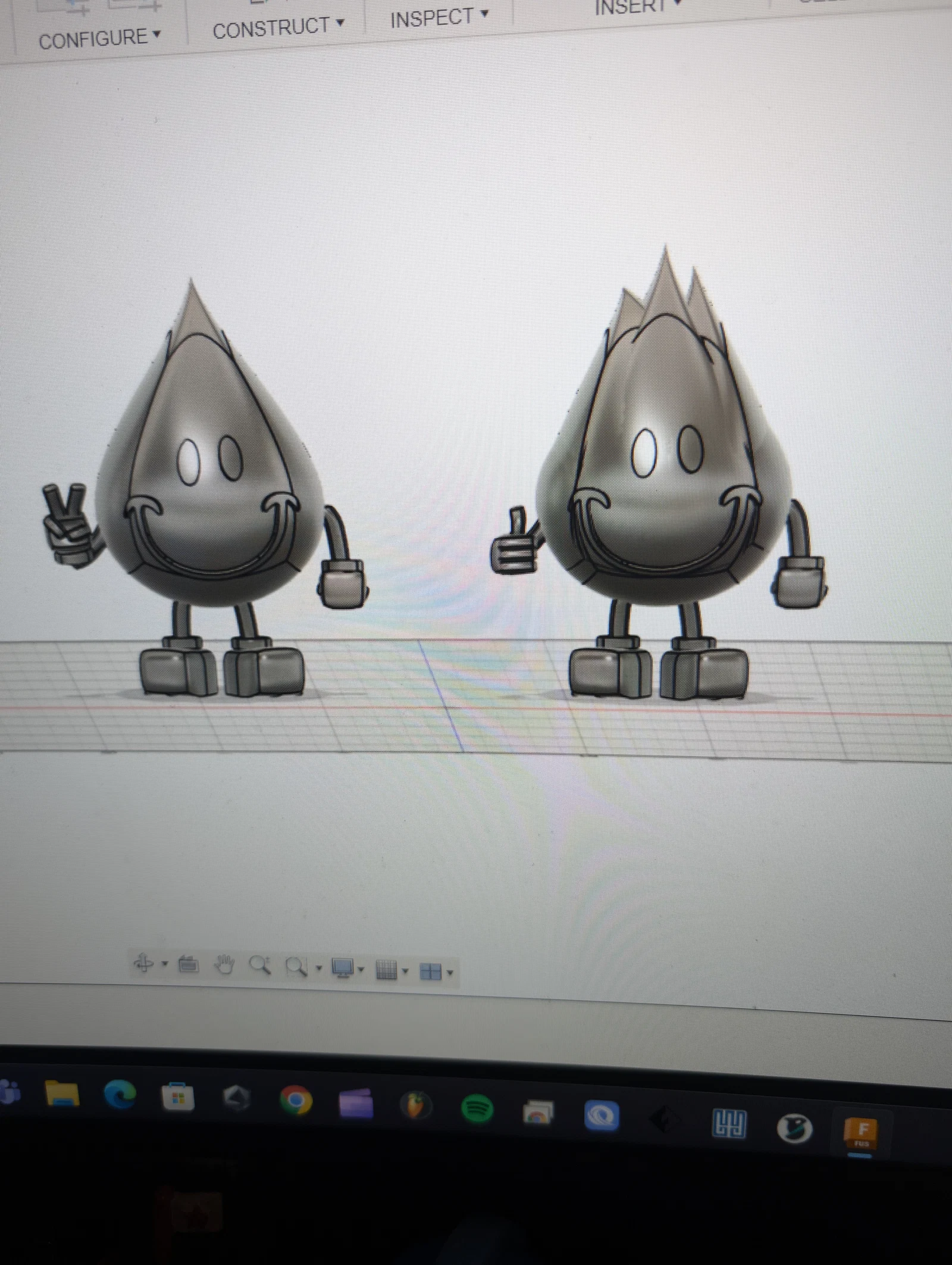Select the Orbit tool in navigation bar
The height and width of the screenshot is (1265, 952).
[144, 963]
